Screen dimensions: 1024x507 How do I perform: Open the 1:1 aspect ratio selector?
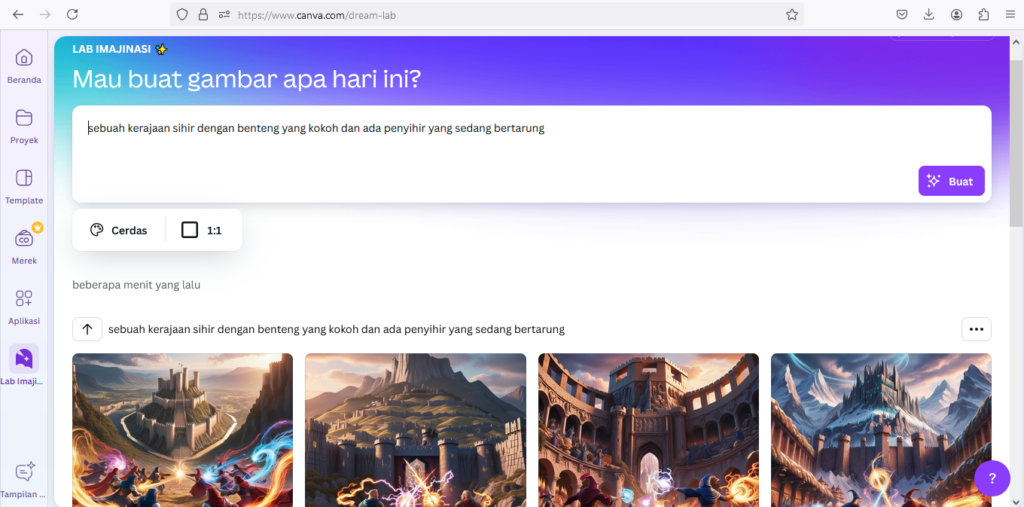pos(202,230)
